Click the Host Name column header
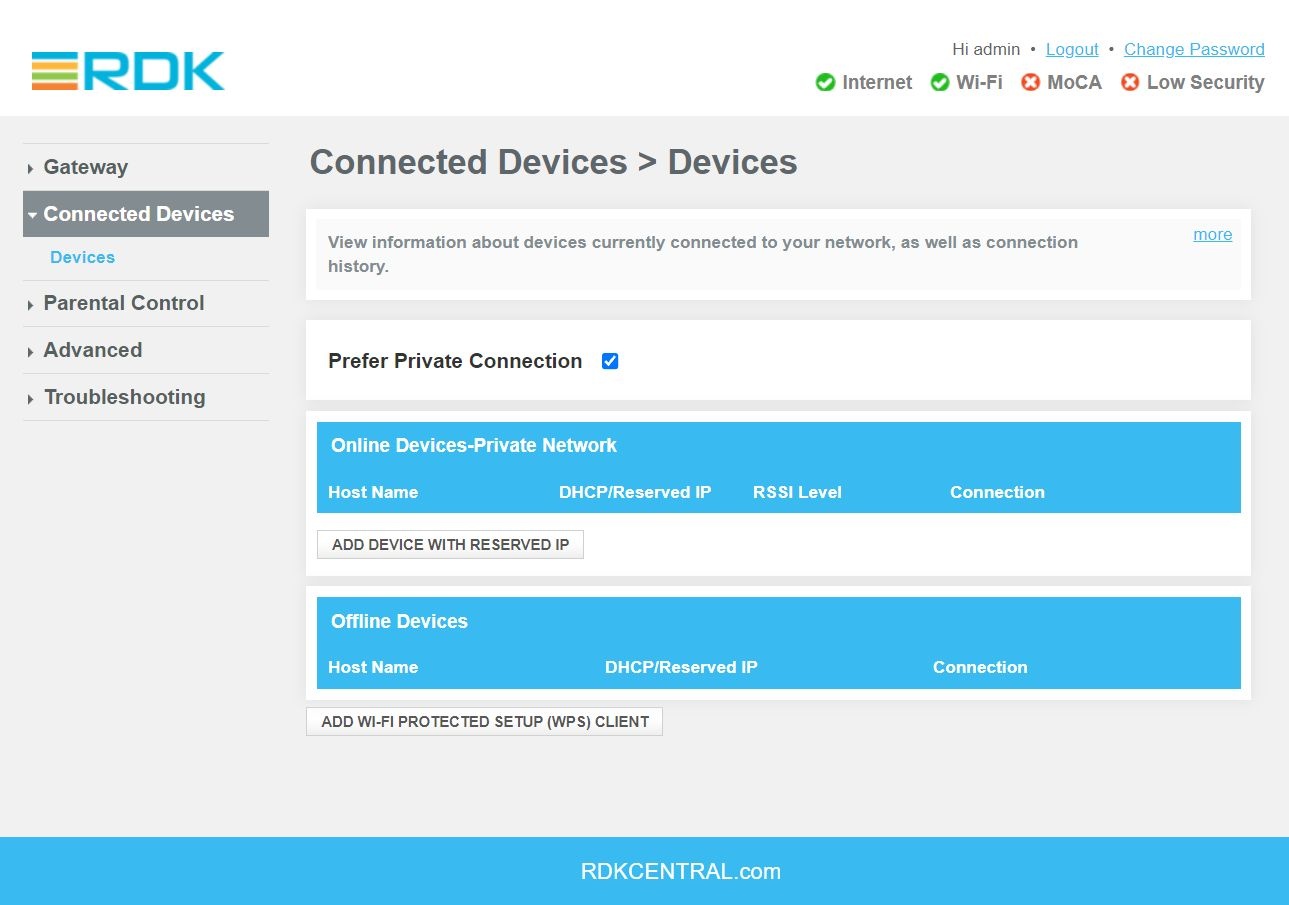Screen dimensions: 1289x905 click(373, 492)
